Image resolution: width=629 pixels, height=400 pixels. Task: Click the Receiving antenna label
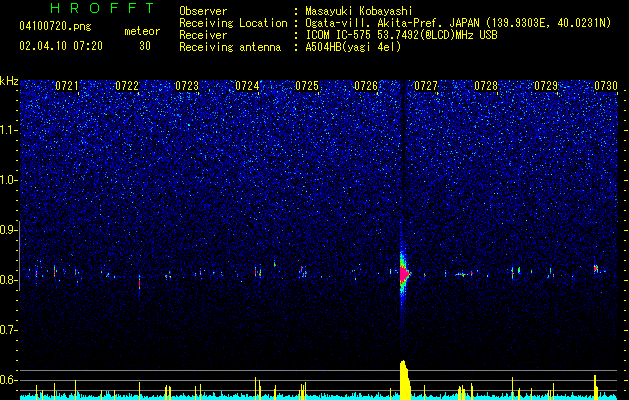click(x=230, y=47)
